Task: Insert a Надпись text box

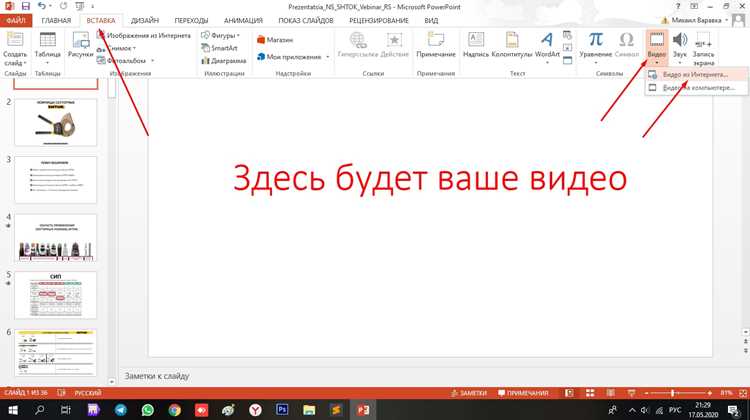Action: pos(476,44)
